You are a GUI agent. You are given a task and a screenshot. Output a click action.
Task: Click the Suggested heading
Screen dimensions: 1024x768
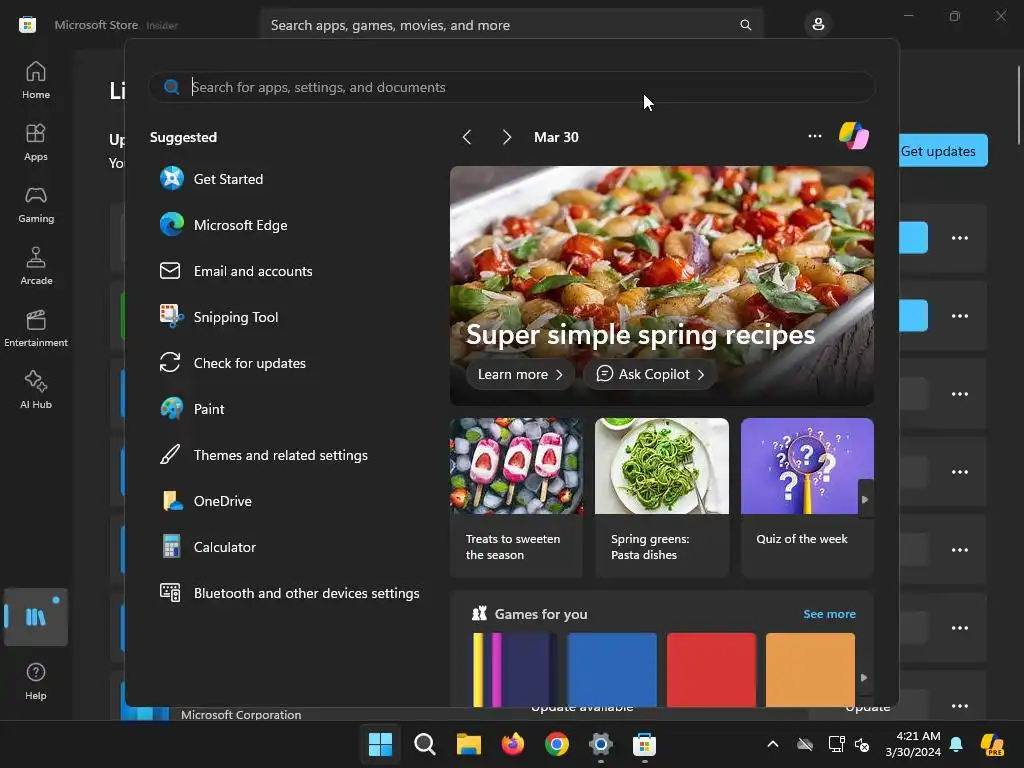pos(184,137)
